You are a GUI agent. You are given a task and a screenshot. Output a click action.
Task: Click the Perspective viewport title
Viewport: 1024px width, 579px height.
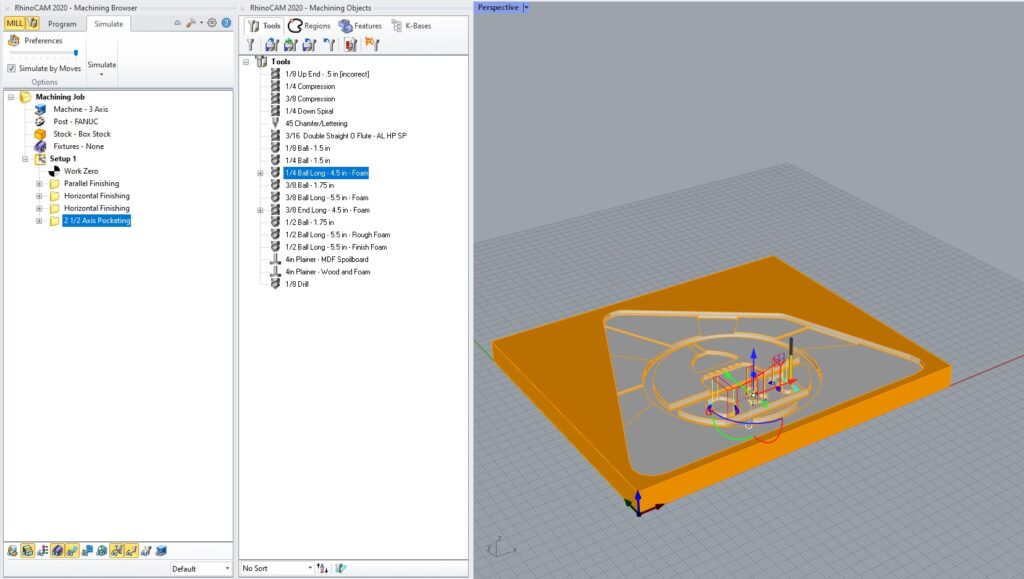tap(498, 8)
